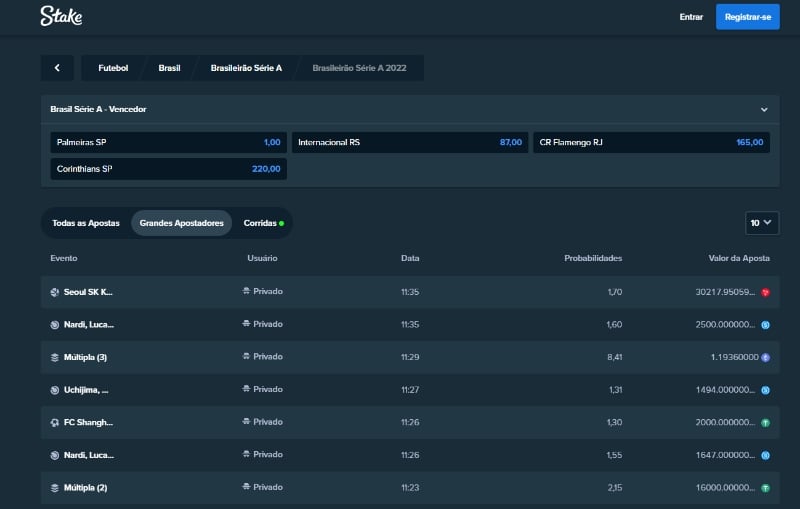This screenshot has width=800, height=509.
Task: Click the bet amount 16000.00000...
Action: tap(725, 488)
